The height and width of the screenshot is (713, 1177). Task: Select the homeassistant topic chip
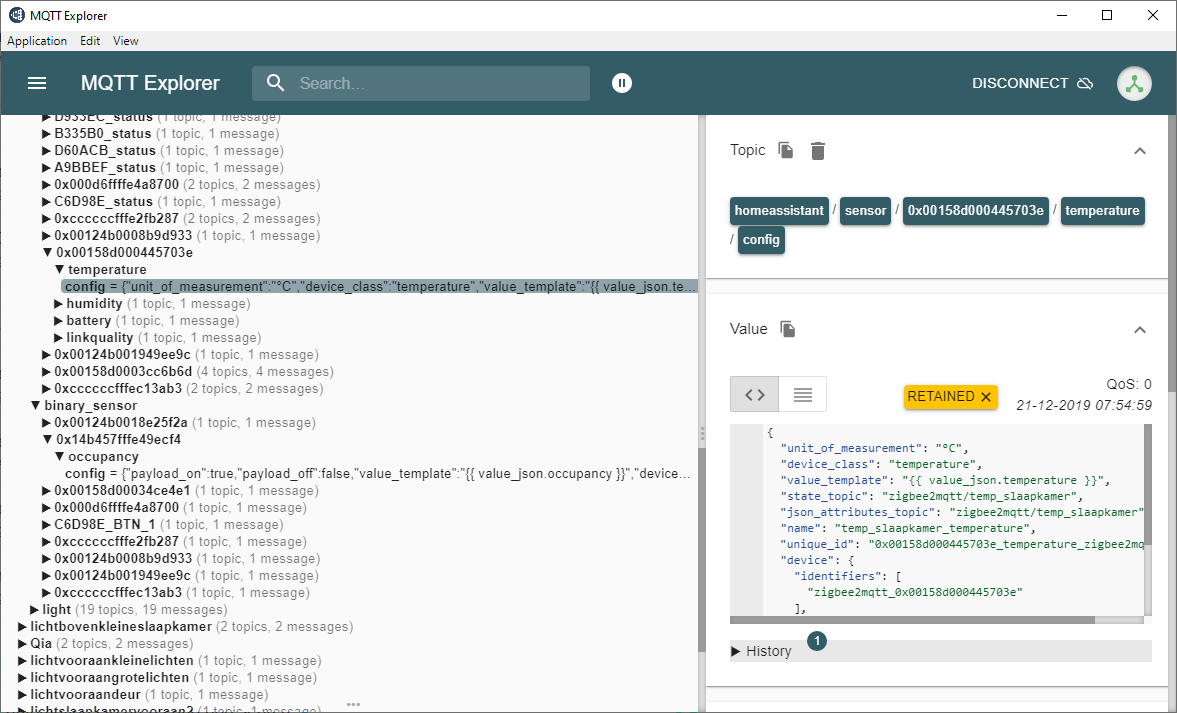[x=779, y=211]
